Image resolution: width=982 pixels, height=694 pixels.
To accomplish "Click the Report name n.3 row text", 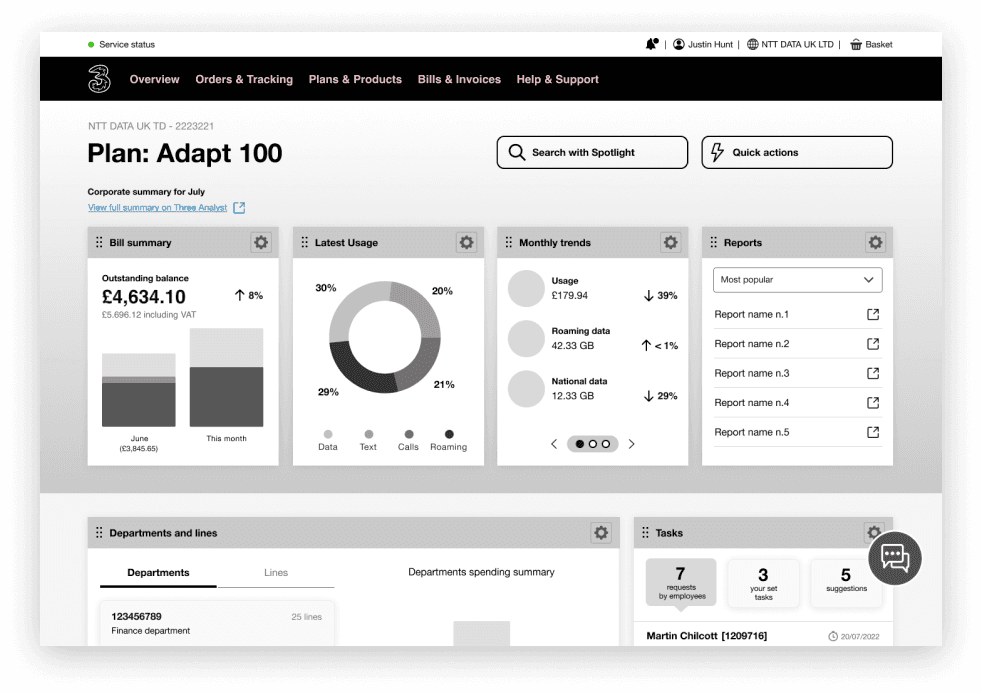I will coord(752,373).
